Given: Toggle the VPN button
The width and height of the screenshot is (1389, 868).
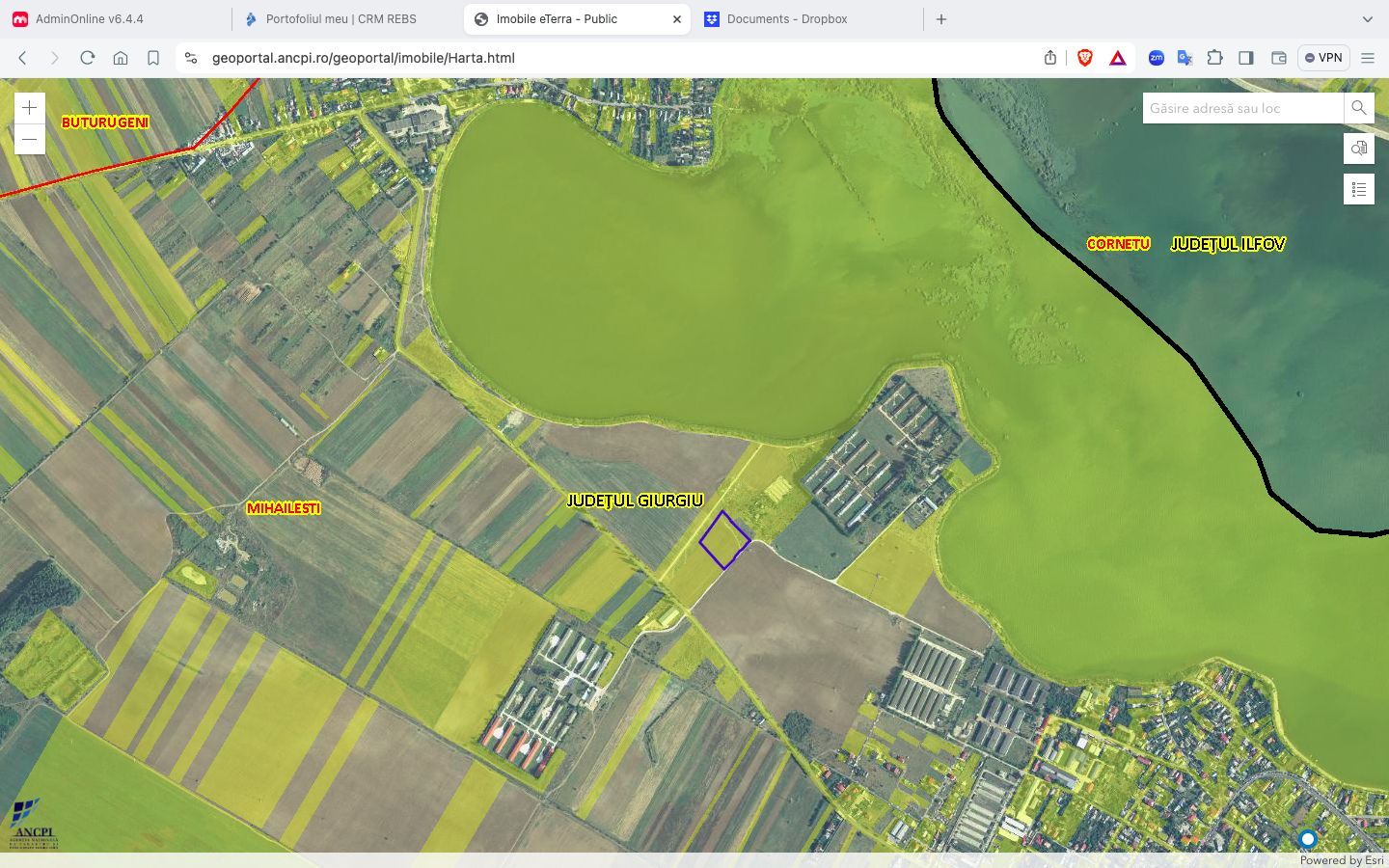Looking at the screenshot, I should click(x=1322, y=58).
